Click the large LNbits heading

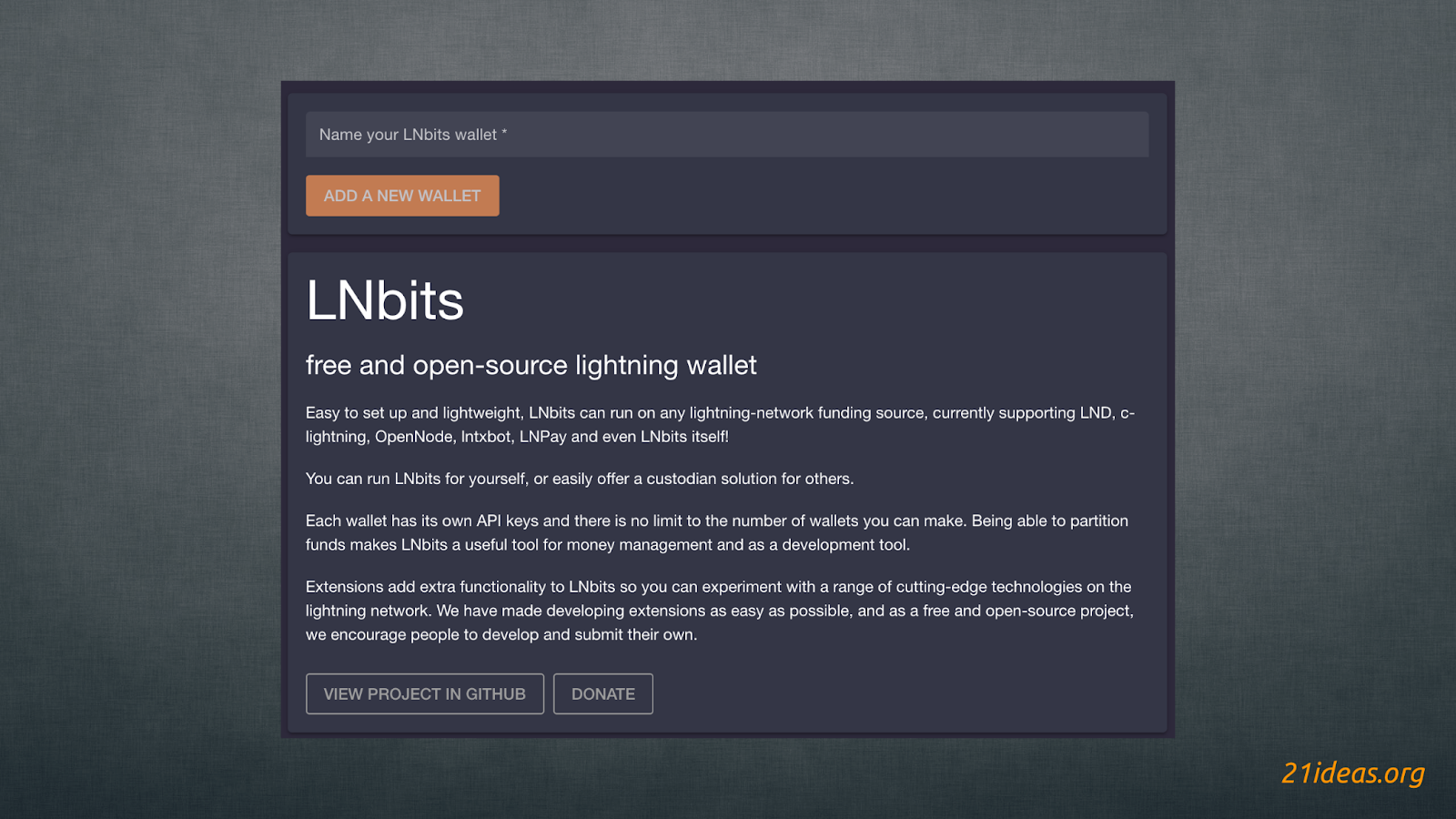coord(385,300)
